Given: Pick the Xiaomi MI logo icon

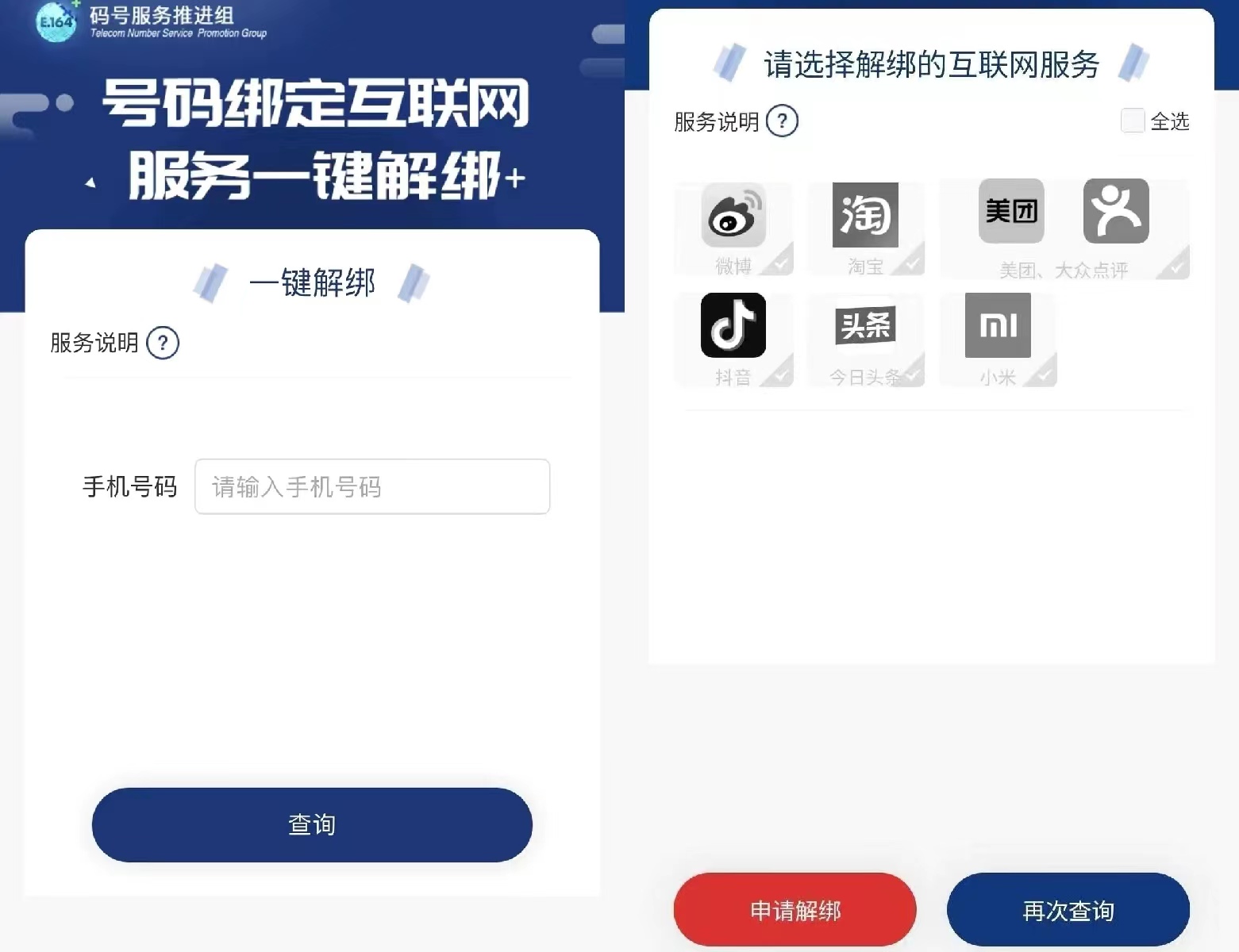Looking at the screenshot, I should (998, 325).
